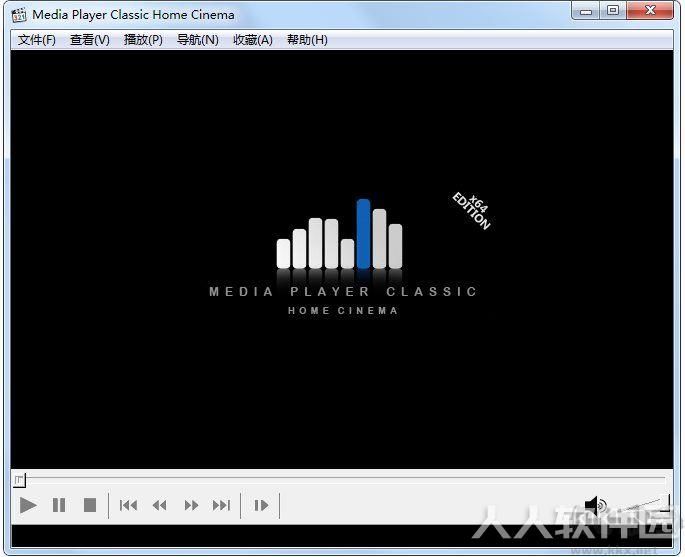Open the 文件(F) menu
The height and width of the screenshot is (557, 685).
[x=37, y=40]
